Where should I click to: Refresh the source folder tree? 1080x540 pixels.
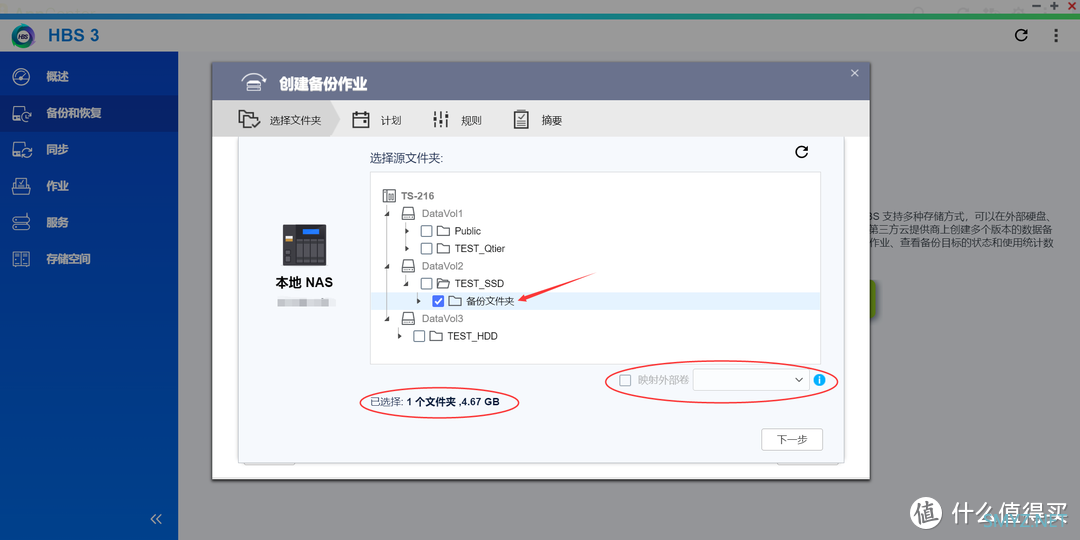pos(802,152)
